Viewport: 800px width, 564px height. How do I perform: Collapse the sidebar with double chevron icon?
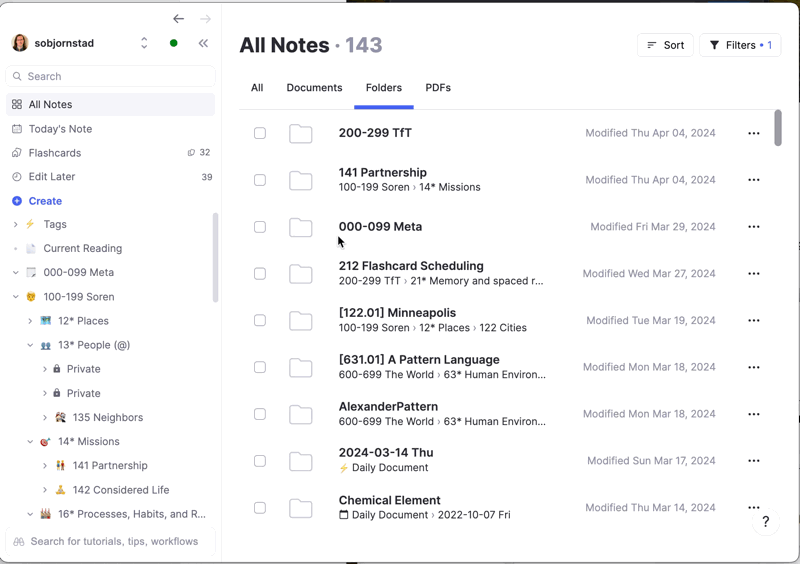tap(203, 43)
